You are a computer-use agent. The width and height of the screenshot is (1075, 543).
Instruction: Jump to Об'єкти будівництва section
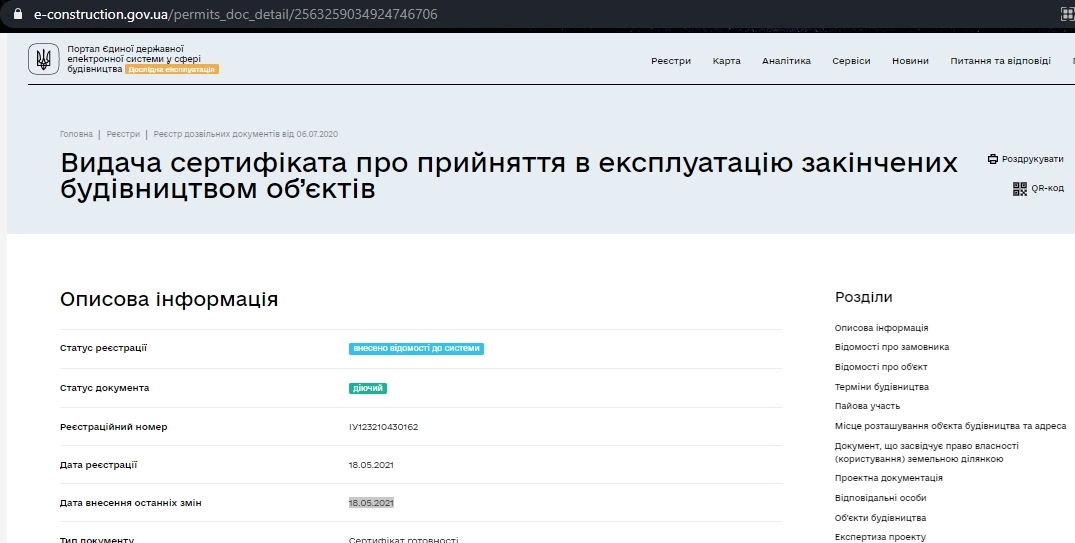(x=880, y=518)
